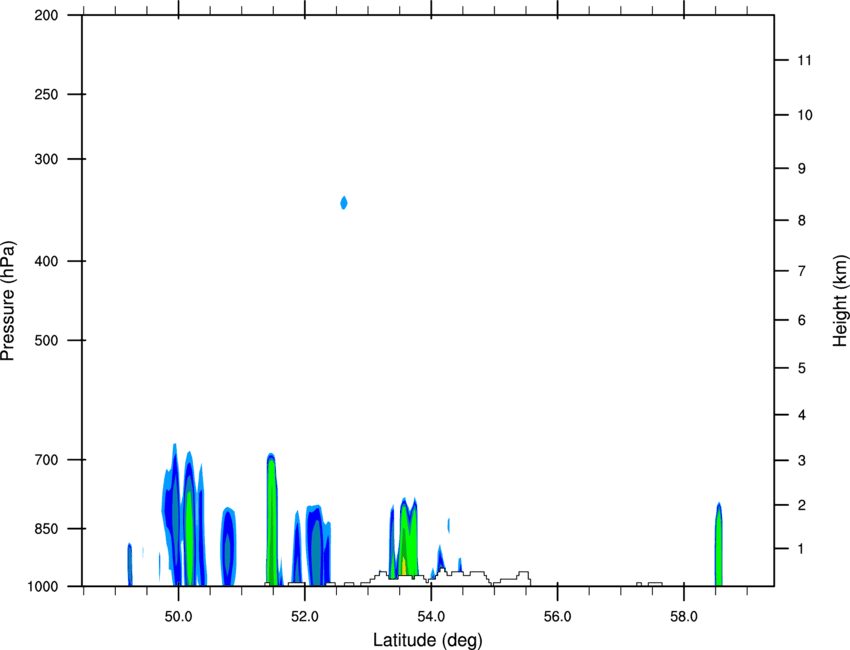Pick the 2 km height label
Image resolution: width=850 pixels, height=650 pixels.
802,505
